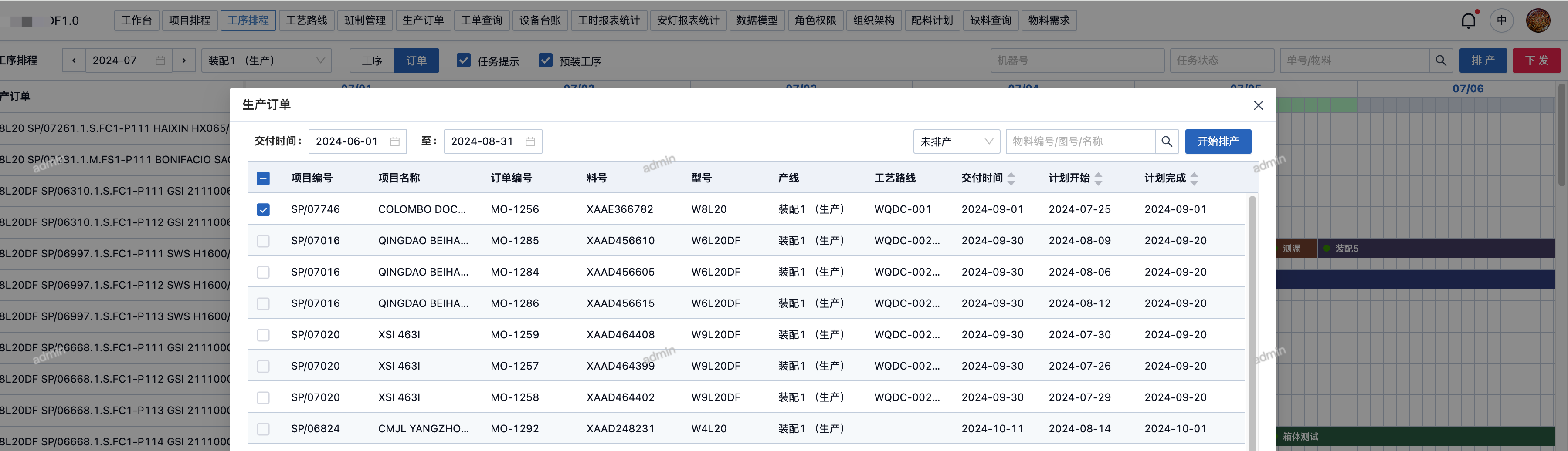The height and width of the screenshot is (451, 1568).
Task: Click the 测漏 gantt bar
Action: pyautogui.click(x=1296, y=248)
